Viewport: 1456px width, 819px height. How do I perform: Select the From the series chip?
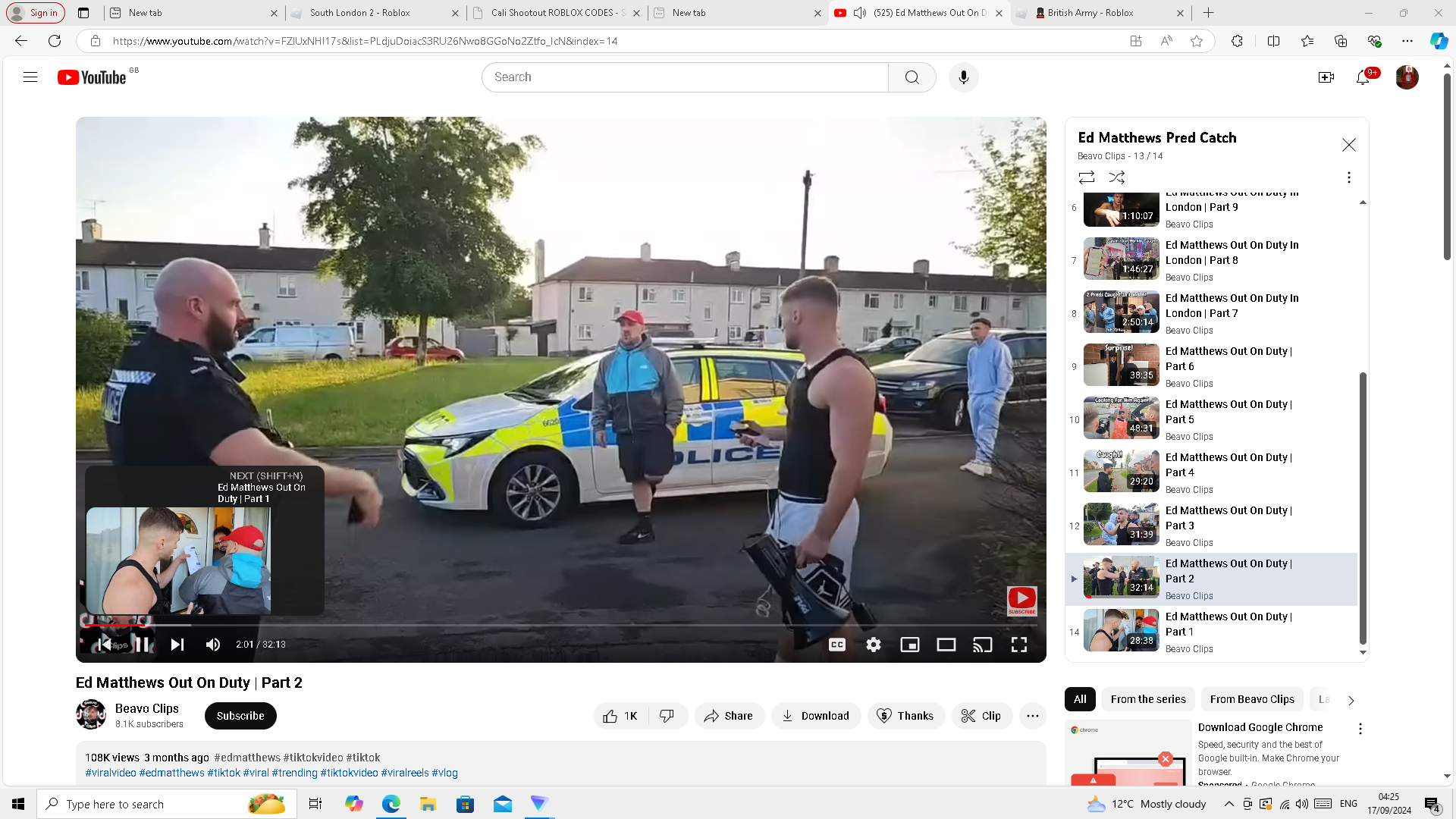pos(1148,699)
